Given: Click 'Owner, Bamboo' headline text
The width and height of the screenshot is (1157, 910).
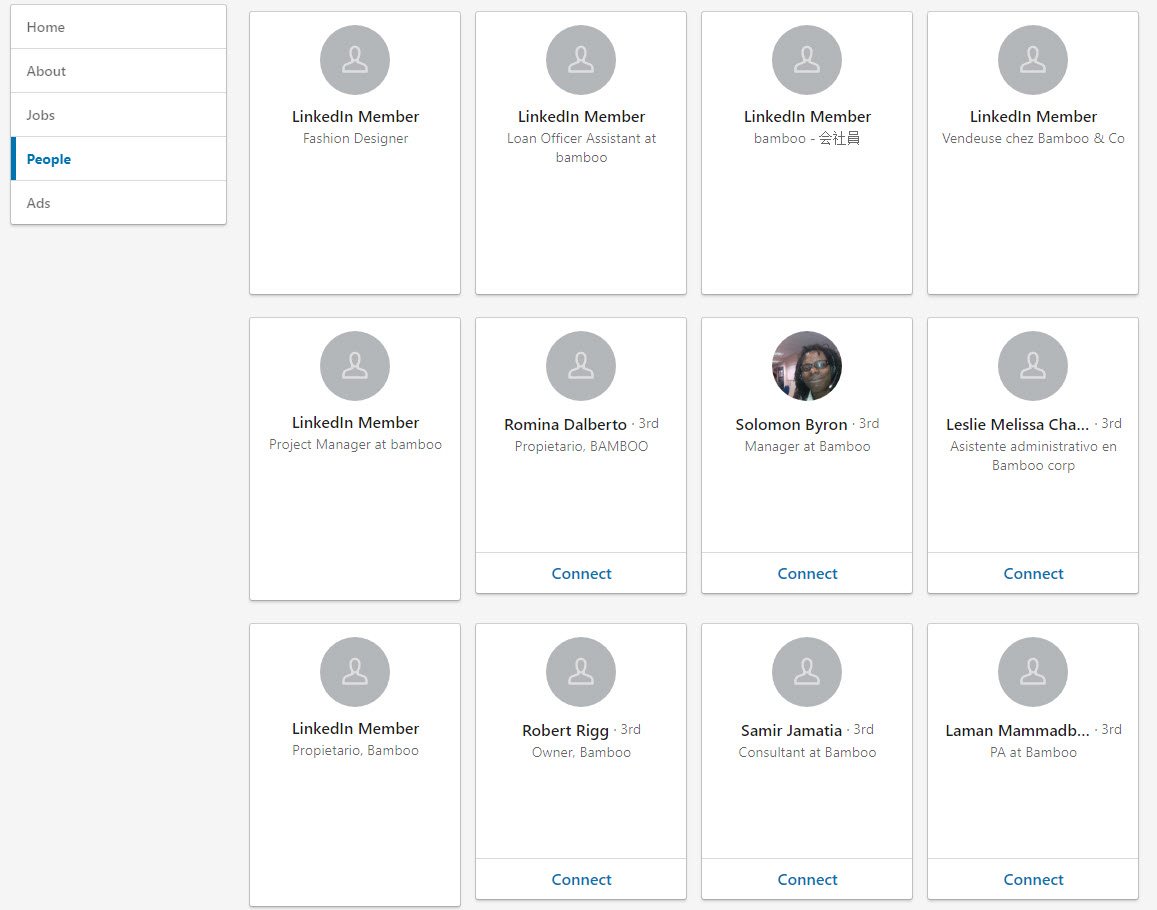Looking at the screenshot, I should 581,752.
